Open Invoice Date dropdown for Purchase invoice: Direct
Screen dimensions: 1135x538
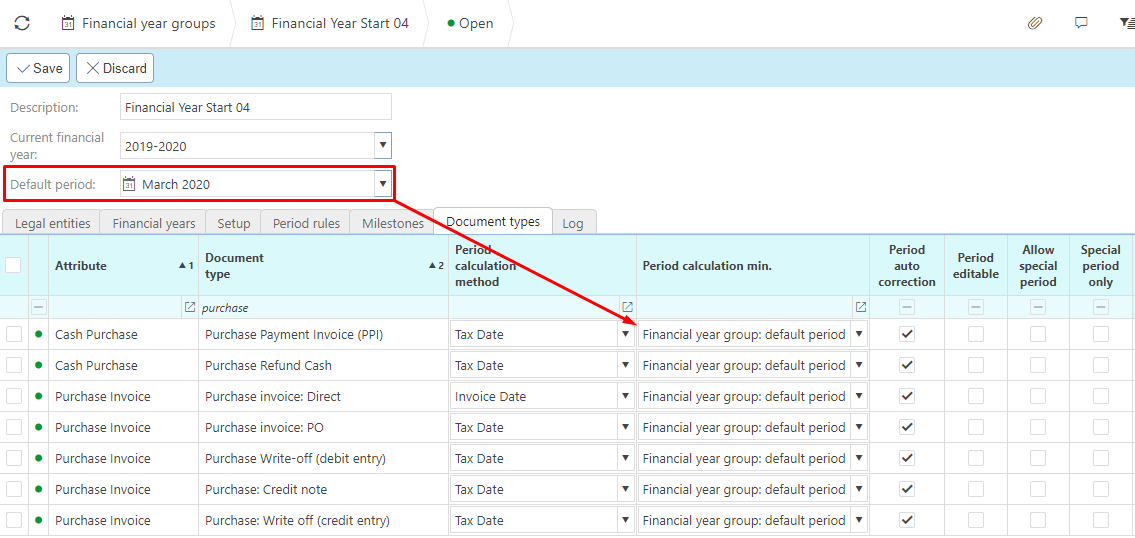coord(626,396)
